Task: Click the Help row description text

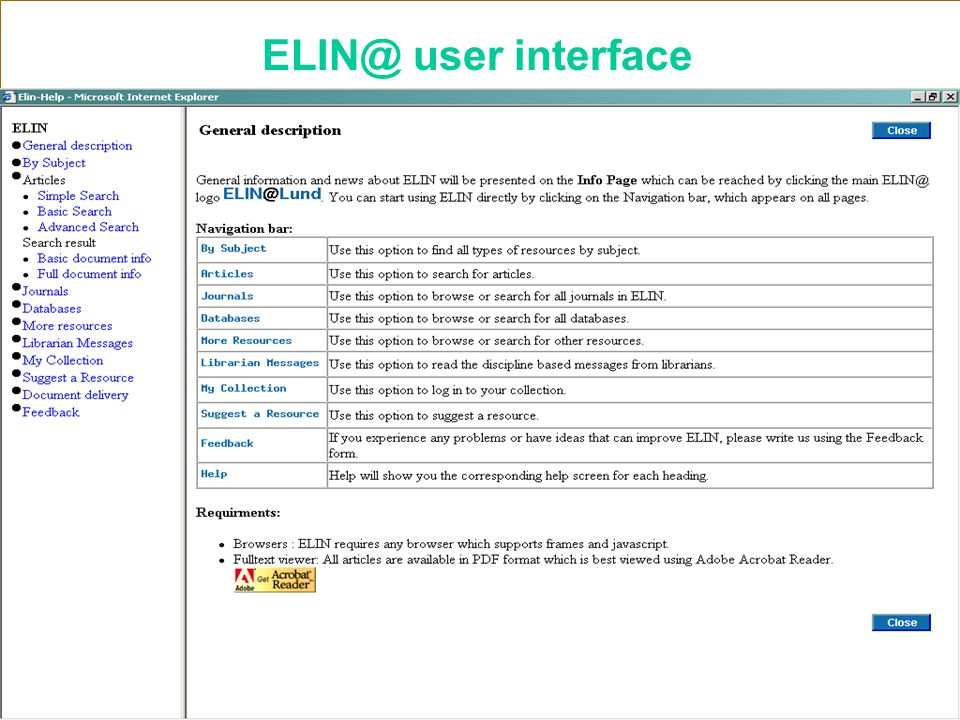Action: [518, 476]
